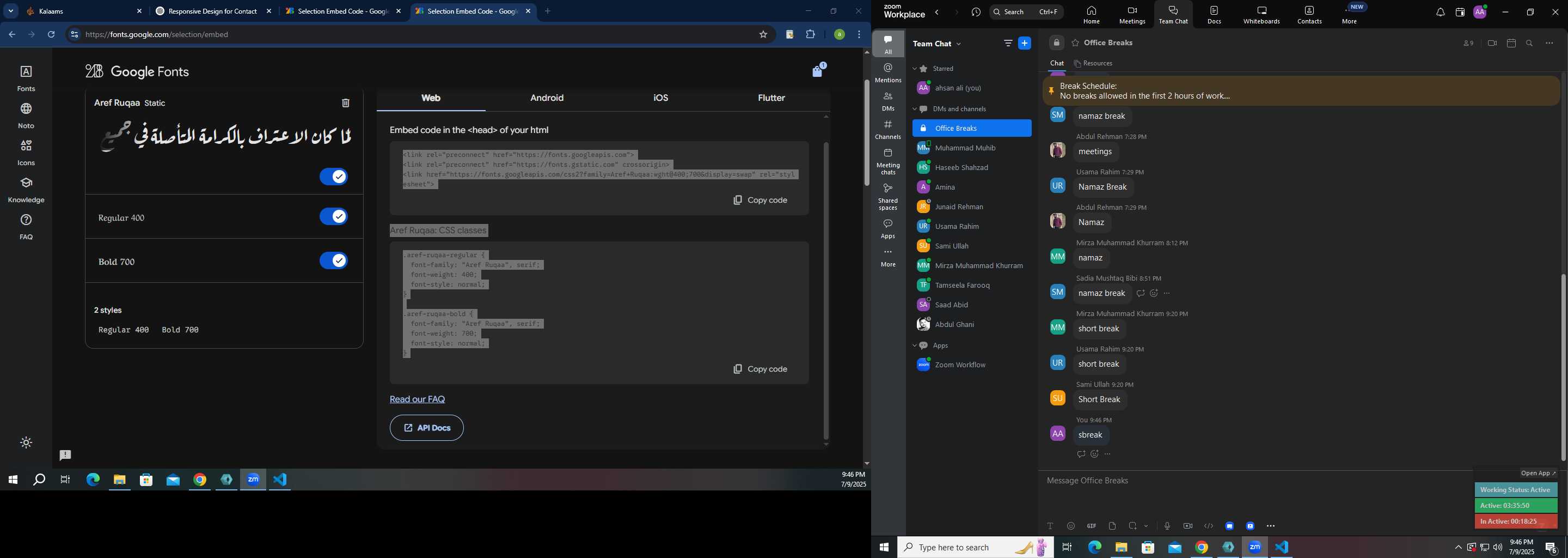Insert a code snippet in Zoom chat
The width and height of the screenshot is (1568, 558).
[1209, 526]
